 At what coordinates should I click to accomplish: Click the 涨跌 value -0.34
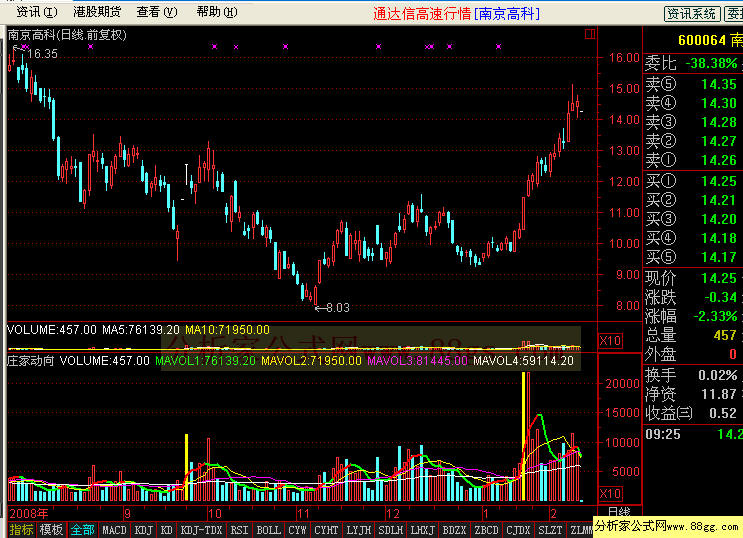point(720,297)
